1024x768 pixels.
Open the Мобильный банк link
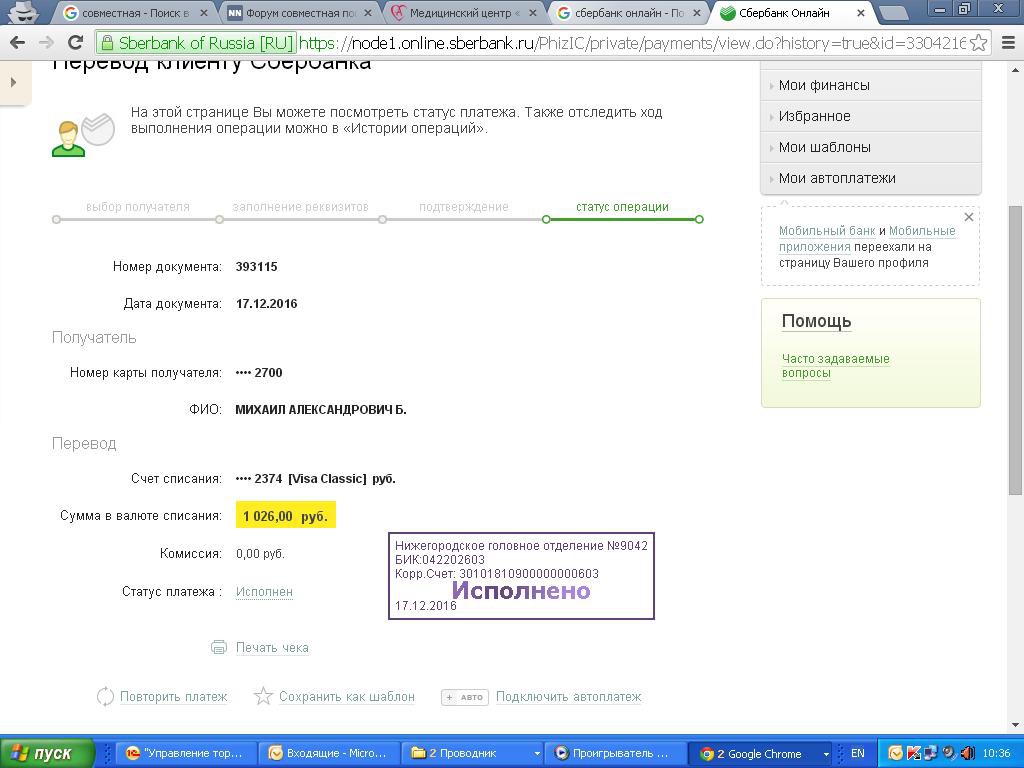click(x=827, y=231)
